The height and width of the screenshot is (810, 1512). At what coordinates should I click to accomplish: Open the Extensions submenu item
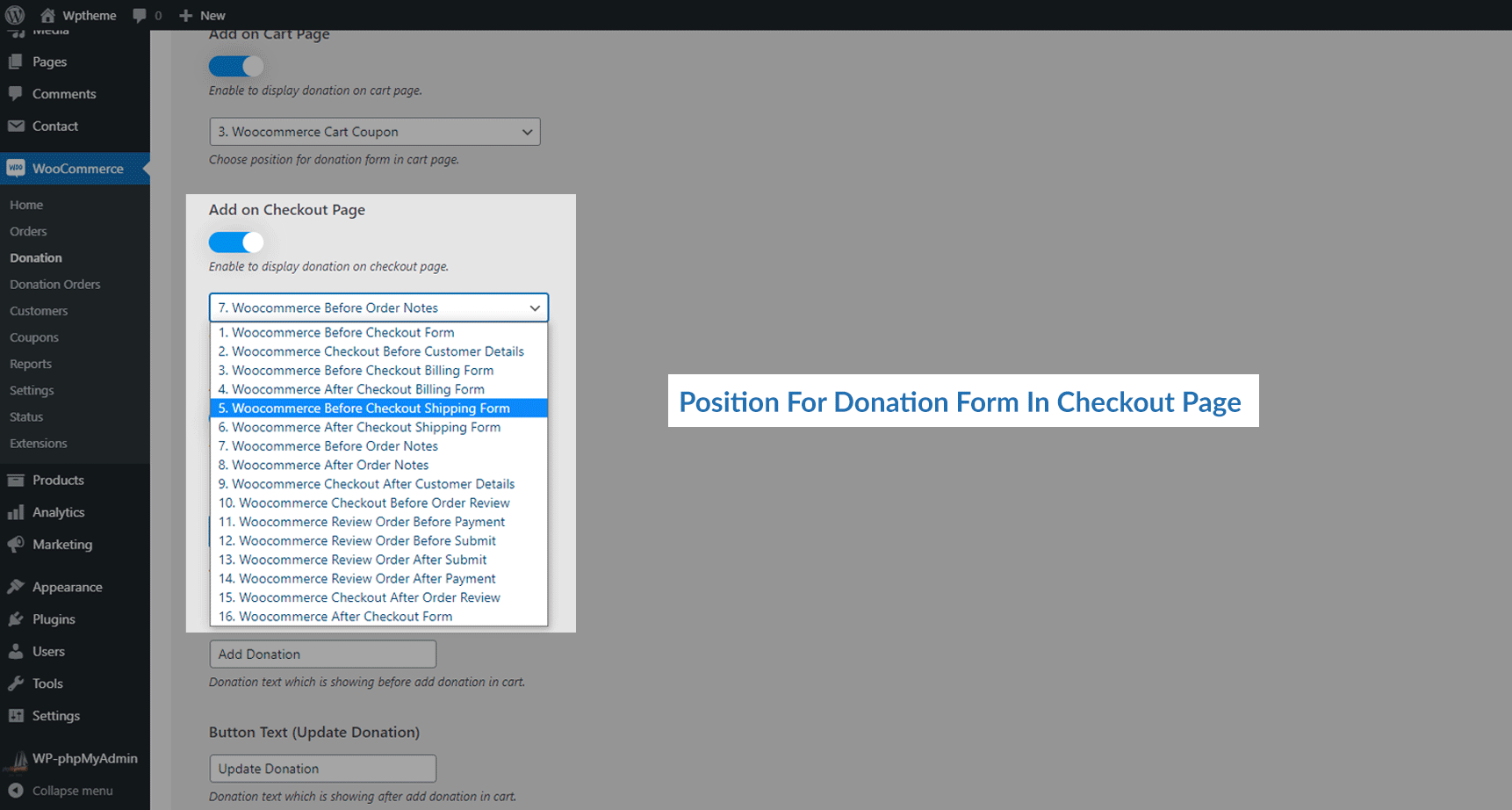click(x=39, y=443)
